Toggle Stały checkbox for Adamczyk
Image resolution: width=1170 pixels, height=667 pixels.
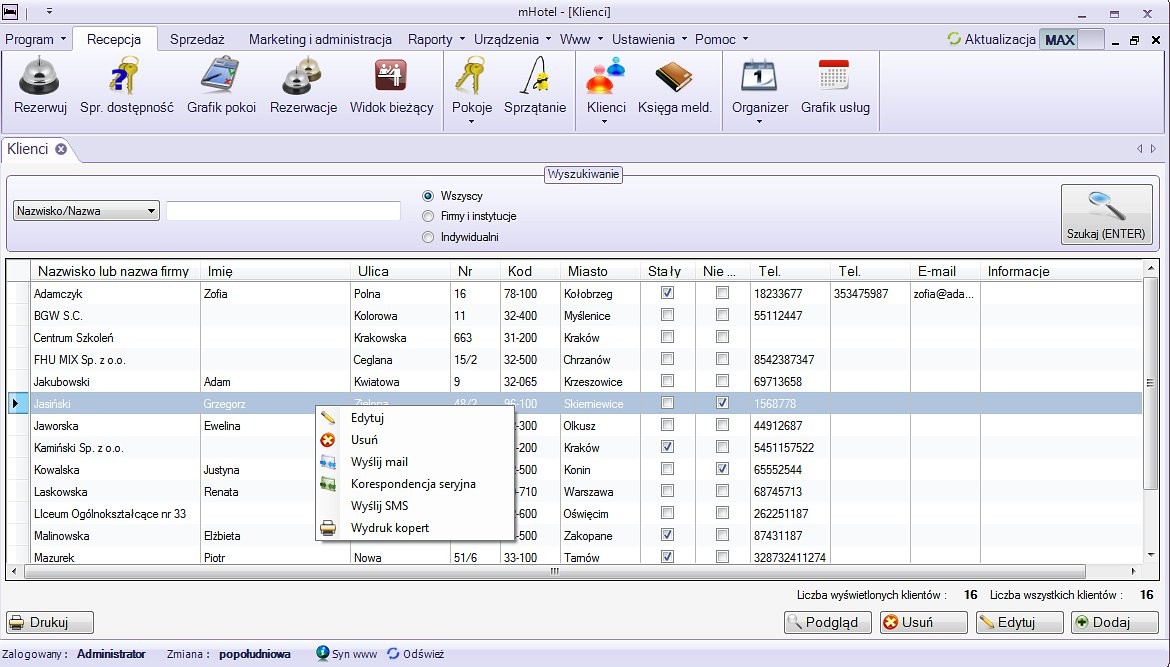(668, 293)
